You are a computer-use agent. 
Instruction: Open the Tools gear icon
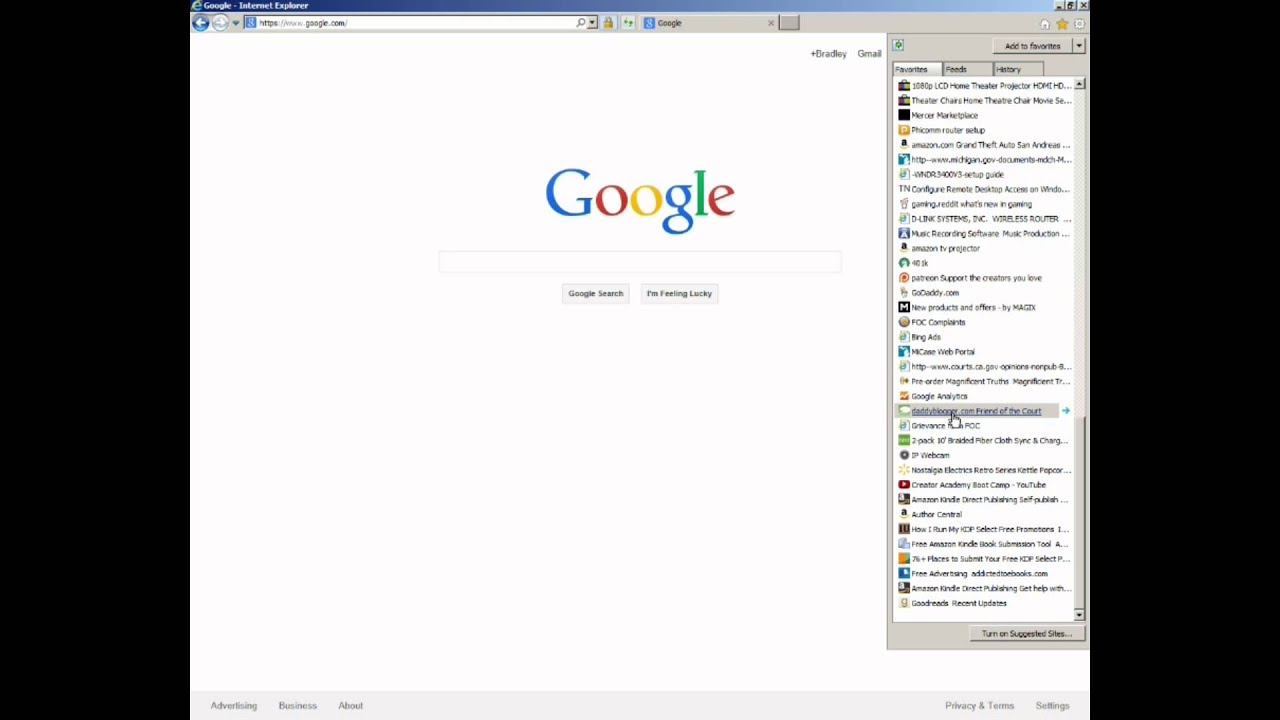(x=1079, y=24)
